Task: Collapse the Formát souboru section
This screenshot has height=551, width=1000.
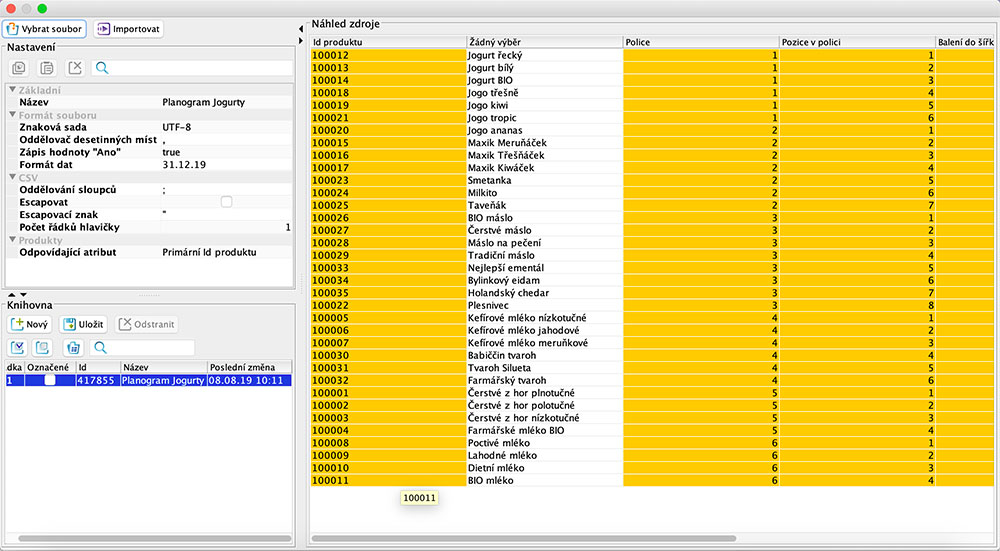Action: [13, 116]
